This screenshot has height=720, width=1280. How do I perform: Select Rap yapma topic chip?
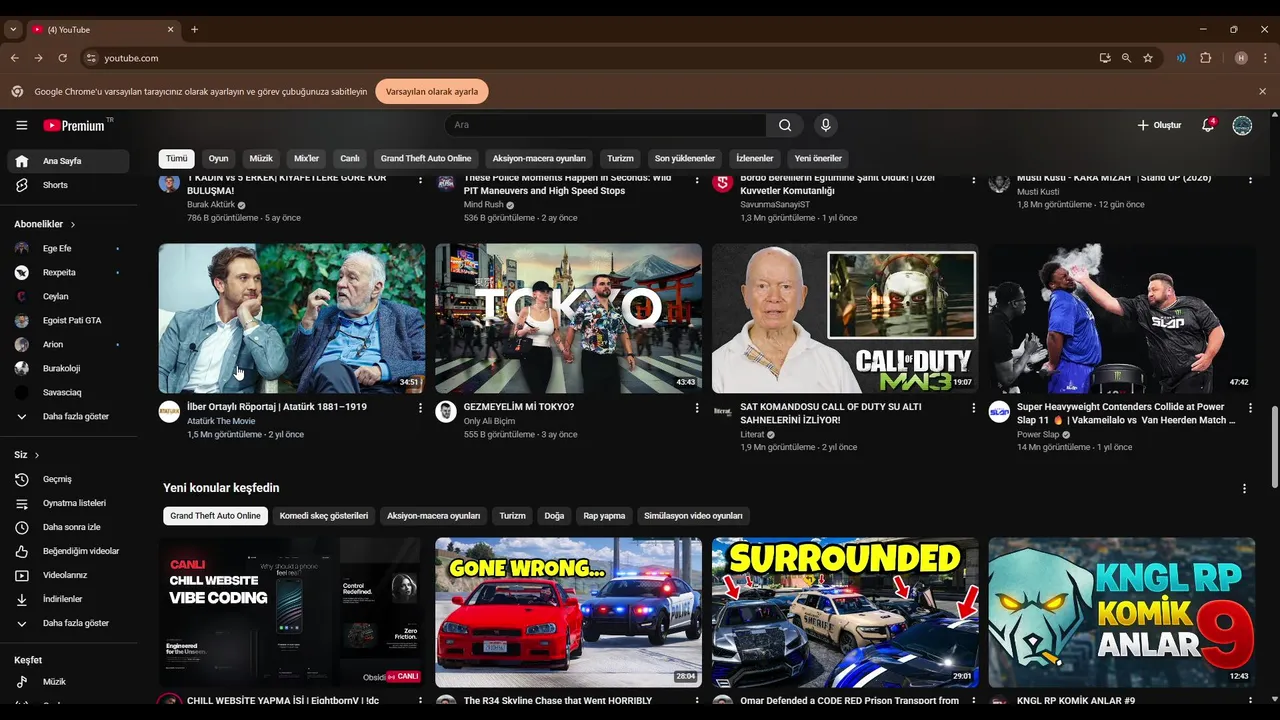tap(604, 516)
